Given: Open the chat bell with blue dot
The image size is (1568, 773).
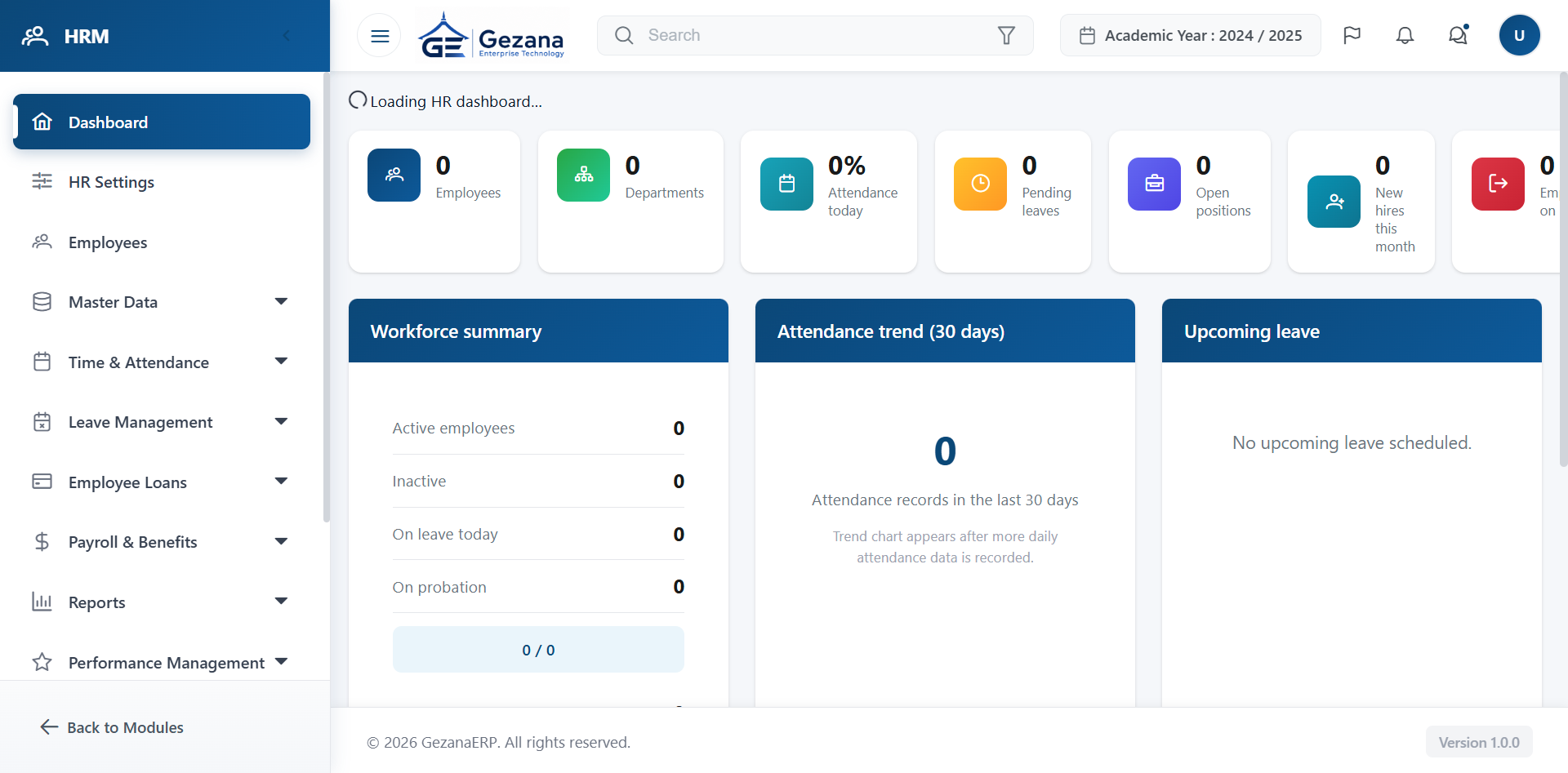Looking at the screenshot, I should [x=1458, y=35].
